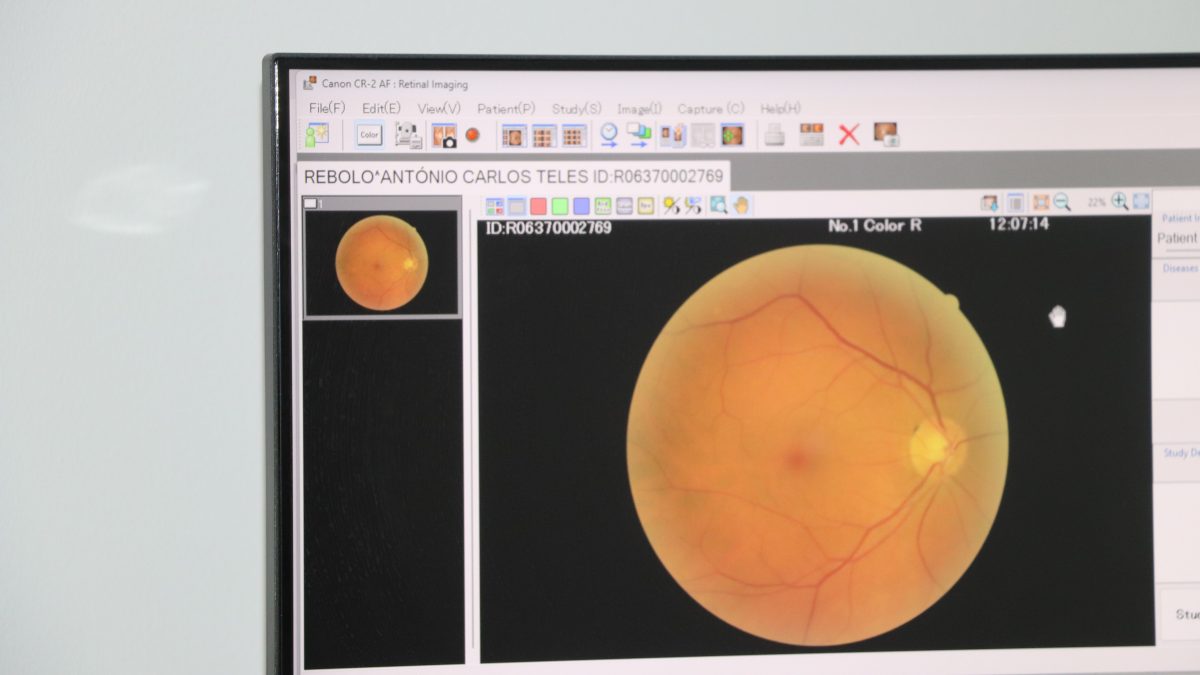1200x675 pixels.
Task: Open the Help(H) menu
Action: (780, 108)
